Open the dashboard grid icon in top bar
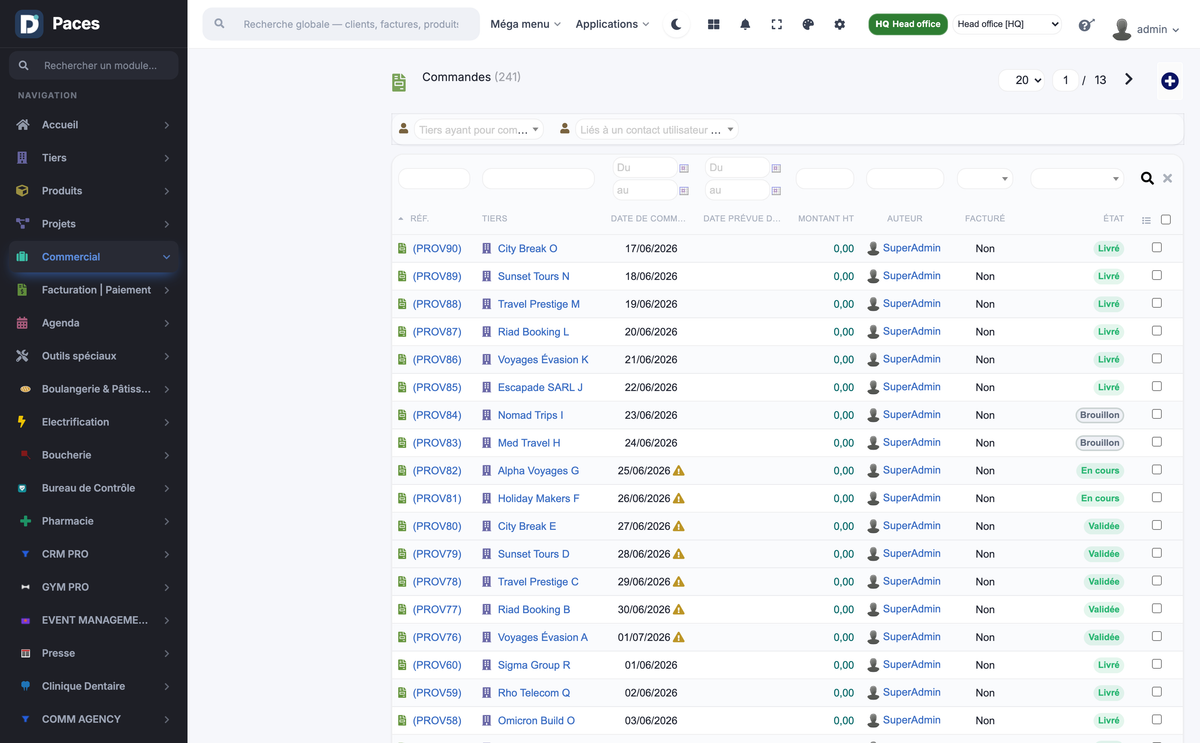 713,24
